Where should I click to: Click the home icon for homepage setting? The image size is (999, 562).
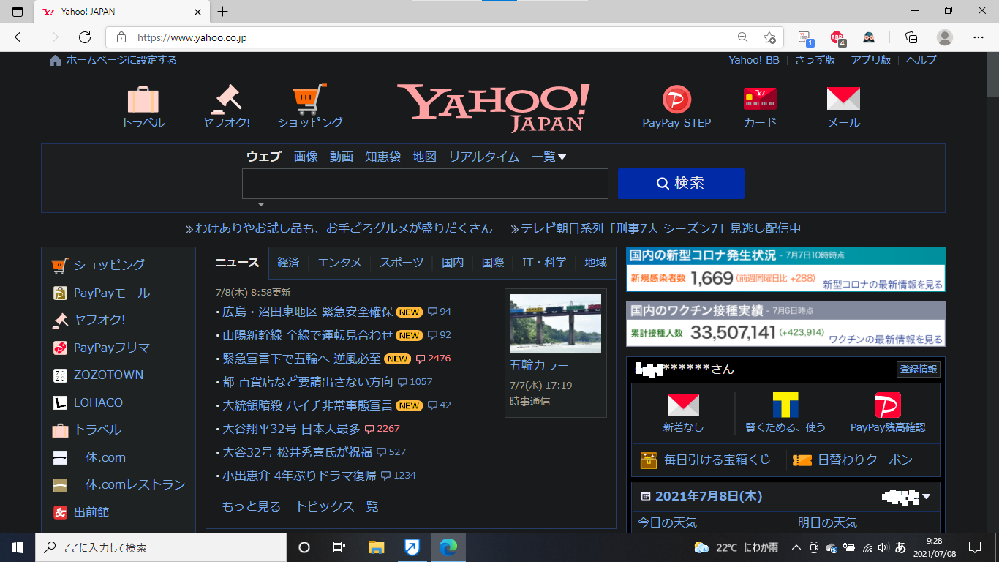[55, 60]
